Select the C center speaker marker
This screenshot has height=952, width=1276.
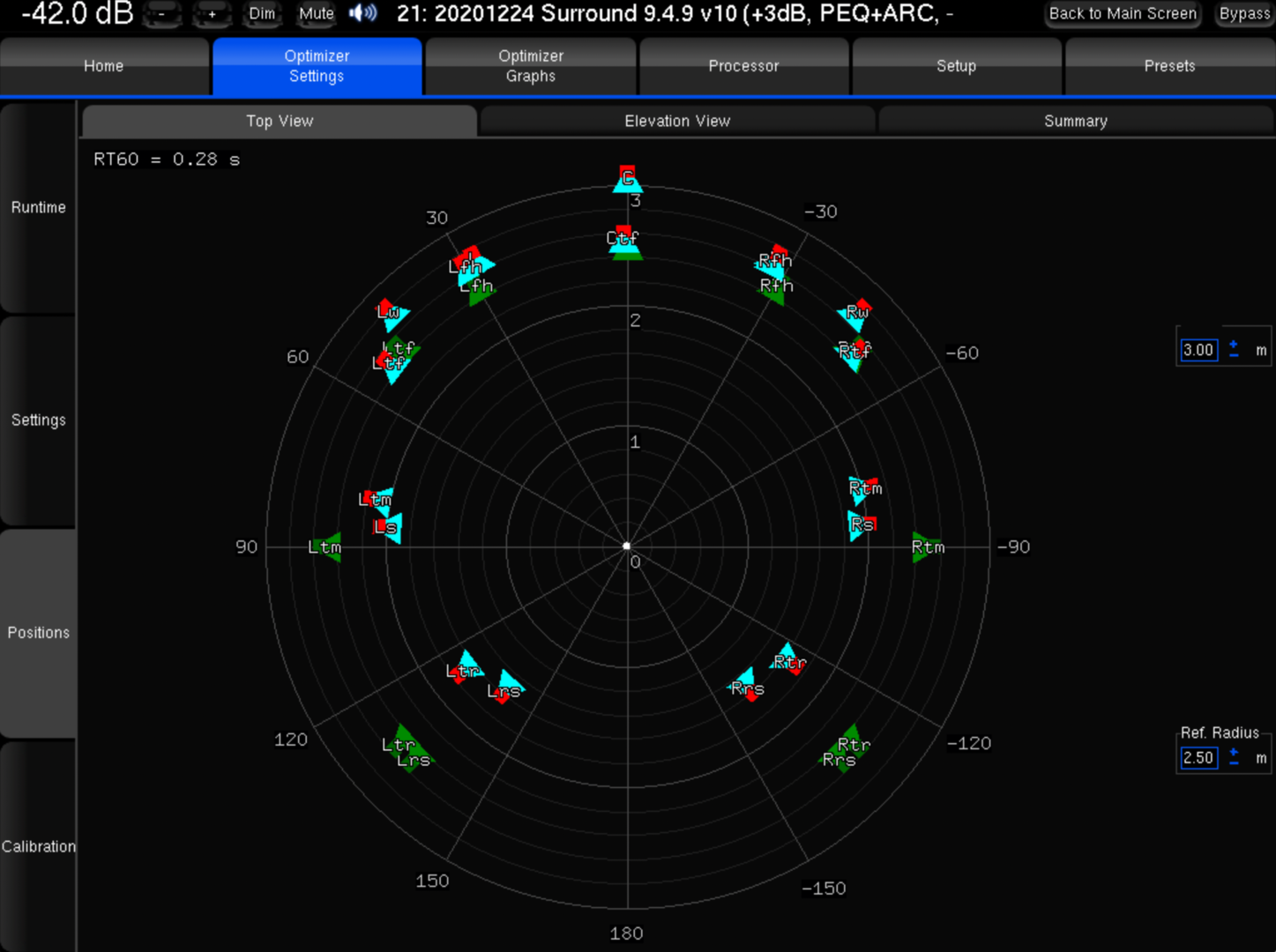click(628, 179)
